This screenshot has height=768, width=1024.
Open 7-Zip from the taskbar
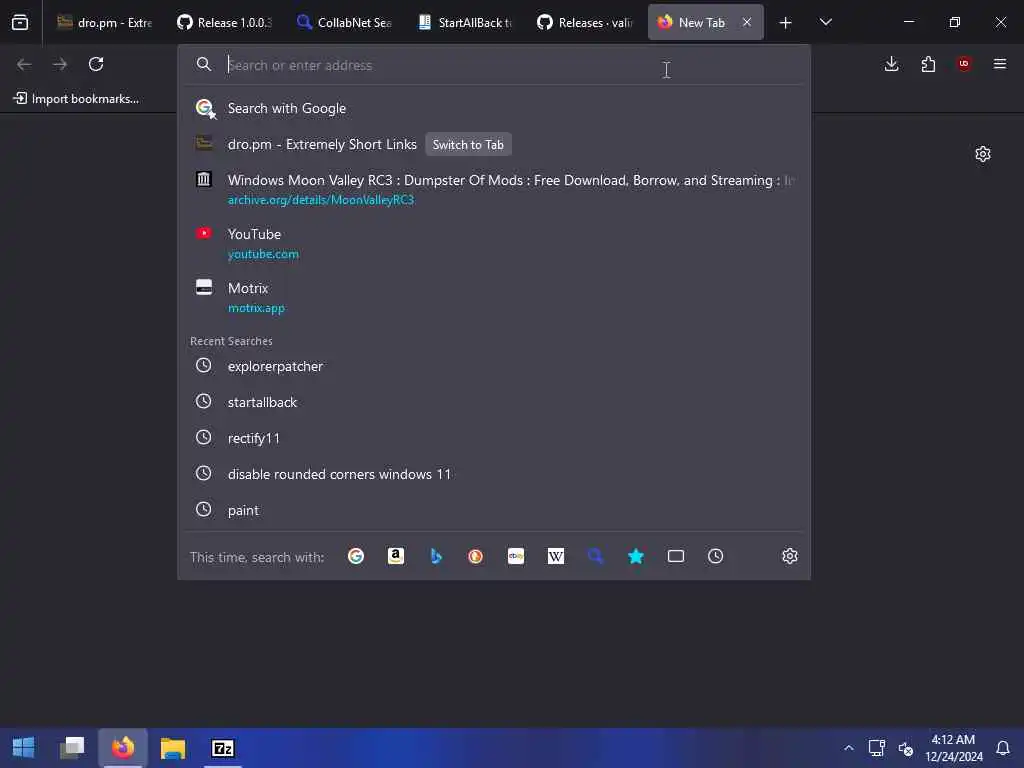tap(223, 748)
